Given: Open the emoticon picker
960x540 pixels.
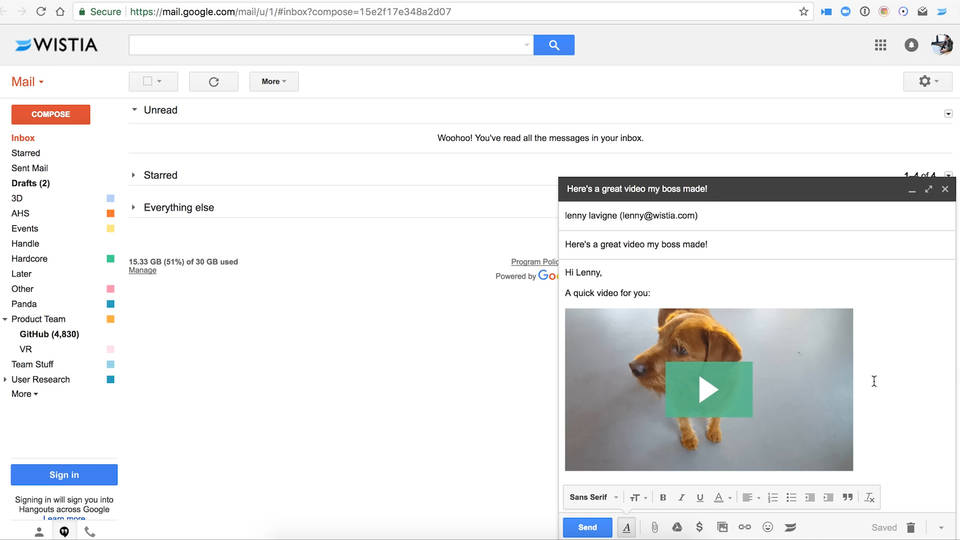Looking at the screenshot, I should point(768,527).
